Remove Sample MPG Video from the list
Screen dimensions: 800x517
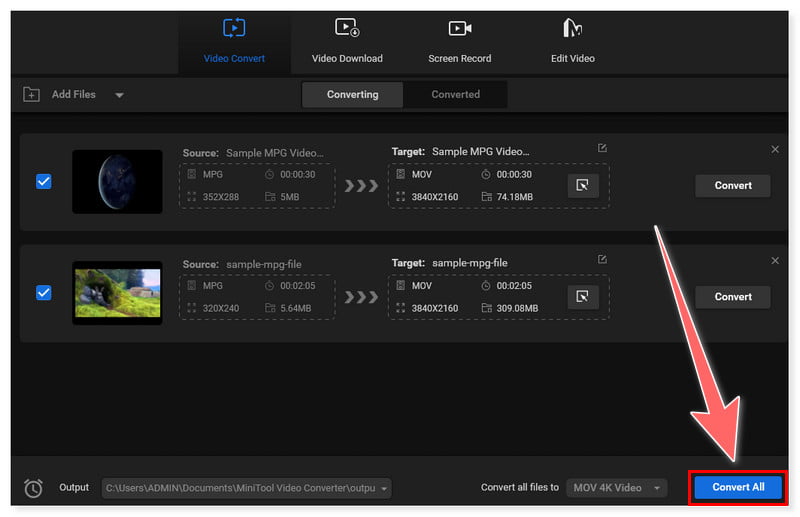click(775, 149)
